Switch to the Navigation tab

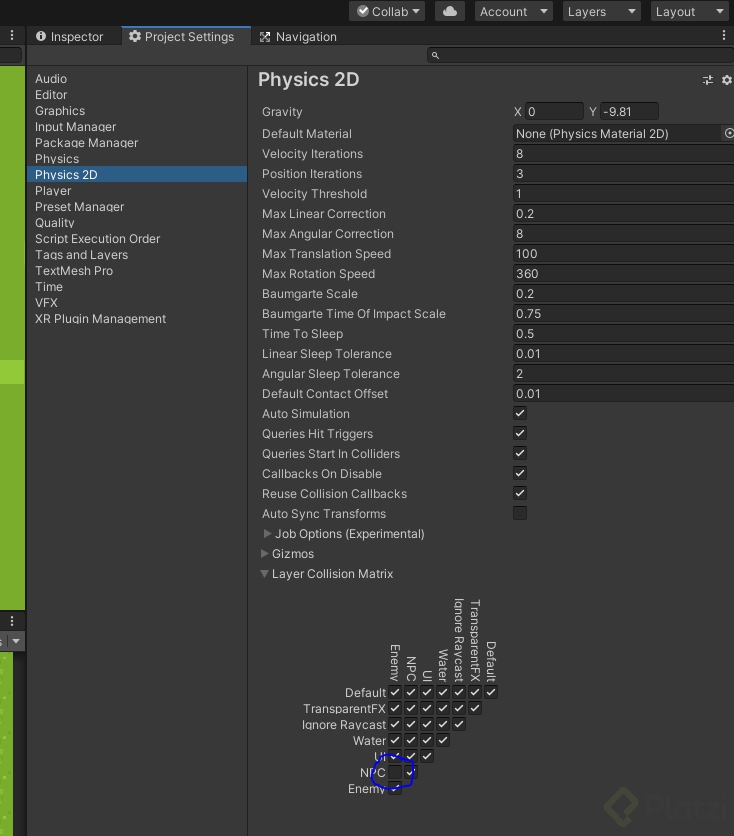(298, 36)
